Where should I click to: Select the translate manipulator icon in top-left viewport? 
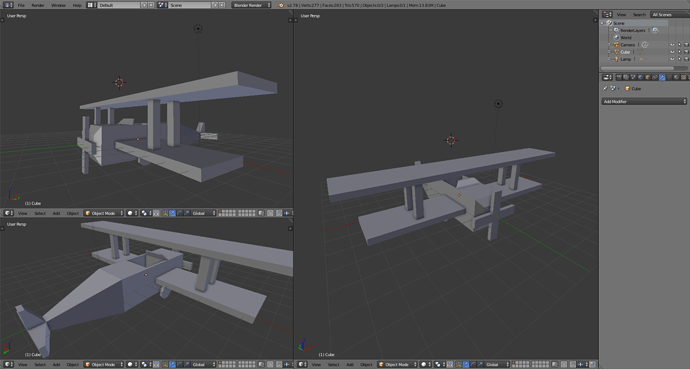click(172, 213)
